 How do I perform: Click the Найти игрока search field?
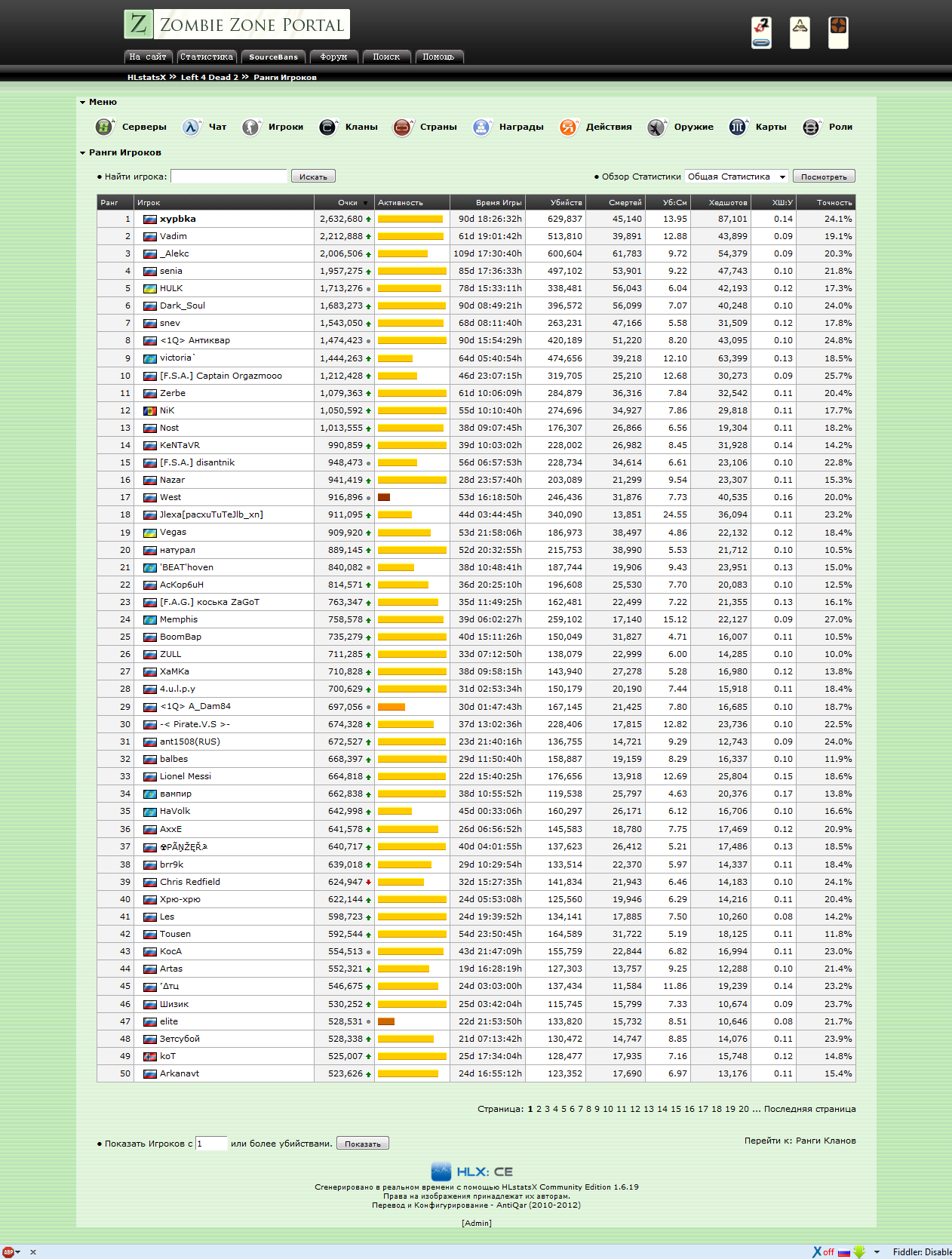click(229, 177)
